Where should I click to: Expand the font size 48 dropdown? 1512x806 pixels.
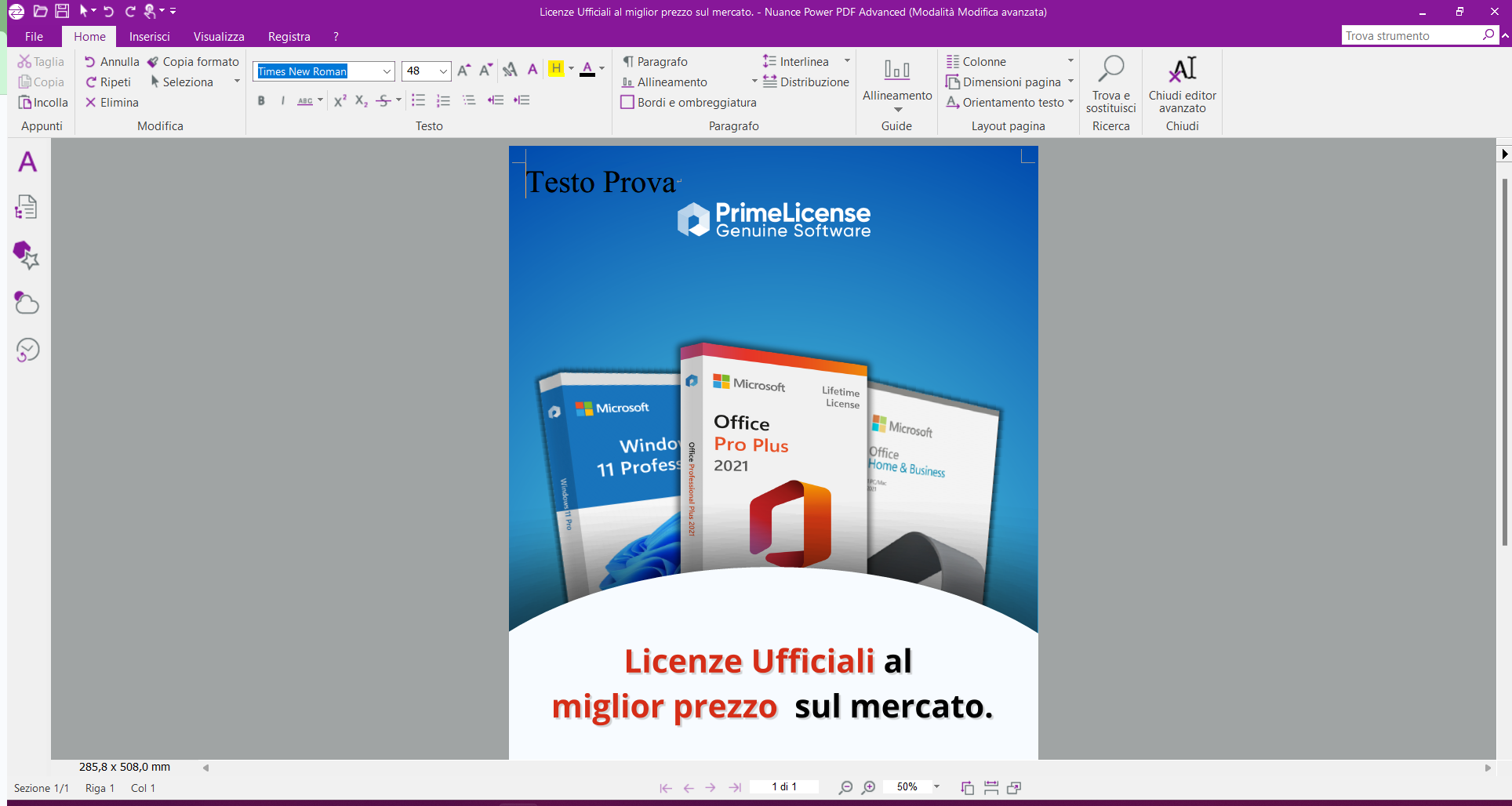[443, 71]
